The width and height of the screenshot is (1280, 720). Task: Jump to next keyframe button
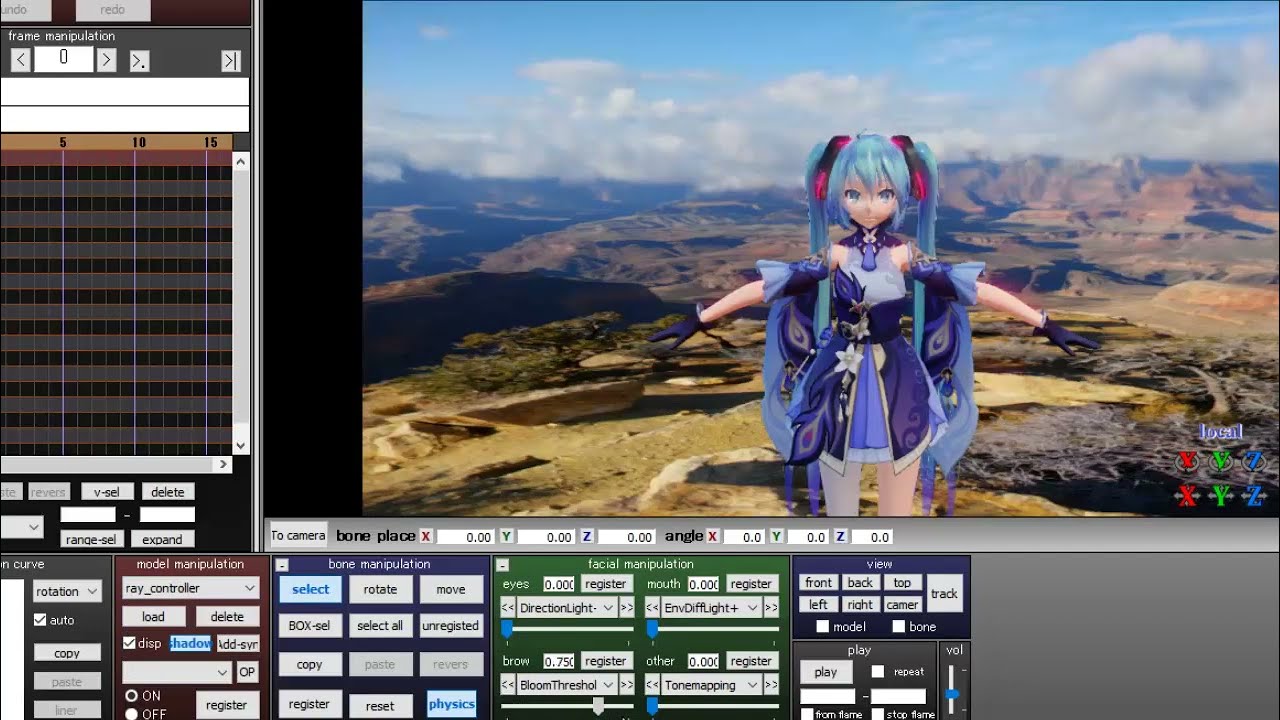140,60
